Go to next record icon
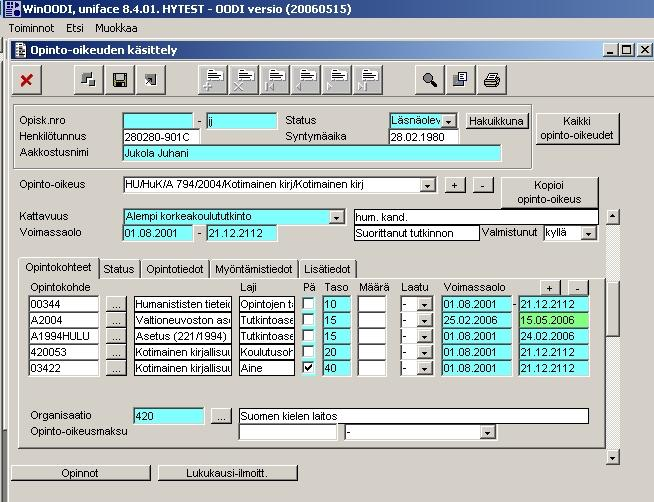Image resolution: width=654 pixels, height=502 pixels. coord(336,80)
